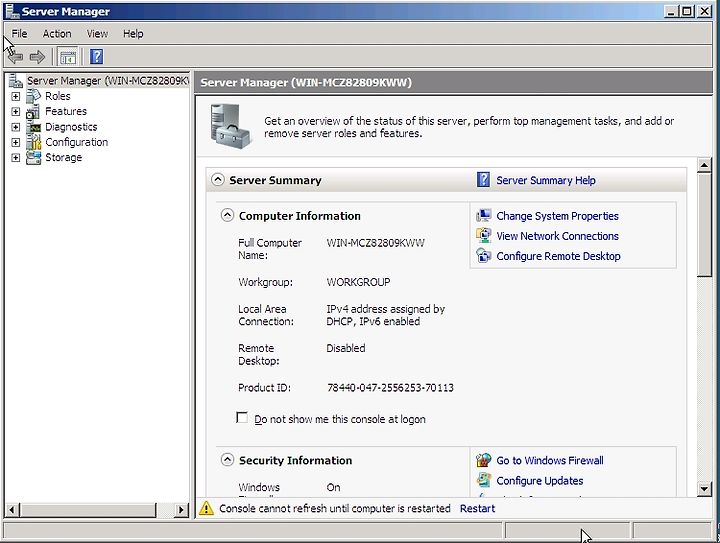The width and height of the screenshot is (720, 543).
Task: Open Go to Windows Firewall link
Action: pos(550,460)
